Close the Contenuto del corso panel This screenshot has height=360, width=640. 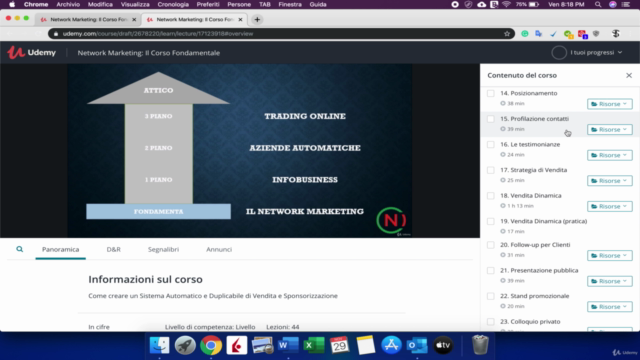pos(629,75)
